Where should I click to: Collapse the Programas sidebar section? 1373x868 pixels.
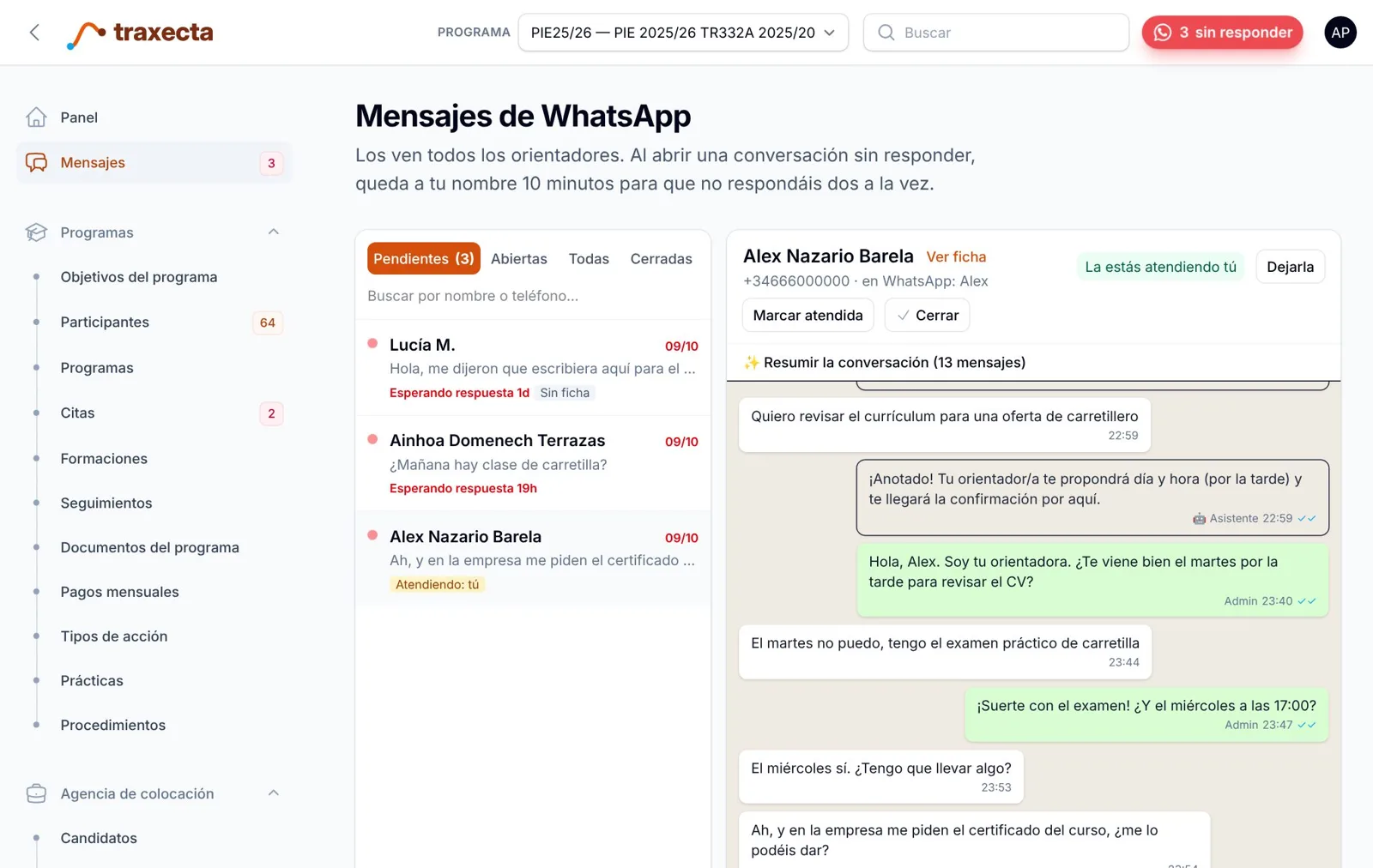pyautogui.click(x=274, y=232)
